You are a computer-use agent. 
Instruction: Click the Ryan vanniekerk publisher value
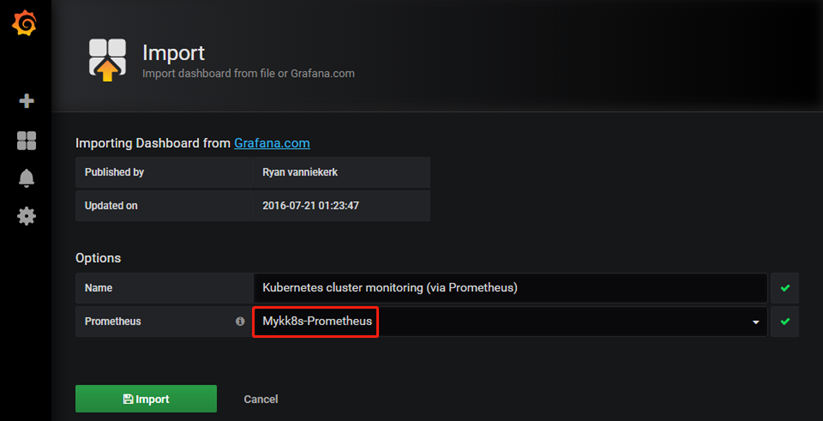[300, 172]
